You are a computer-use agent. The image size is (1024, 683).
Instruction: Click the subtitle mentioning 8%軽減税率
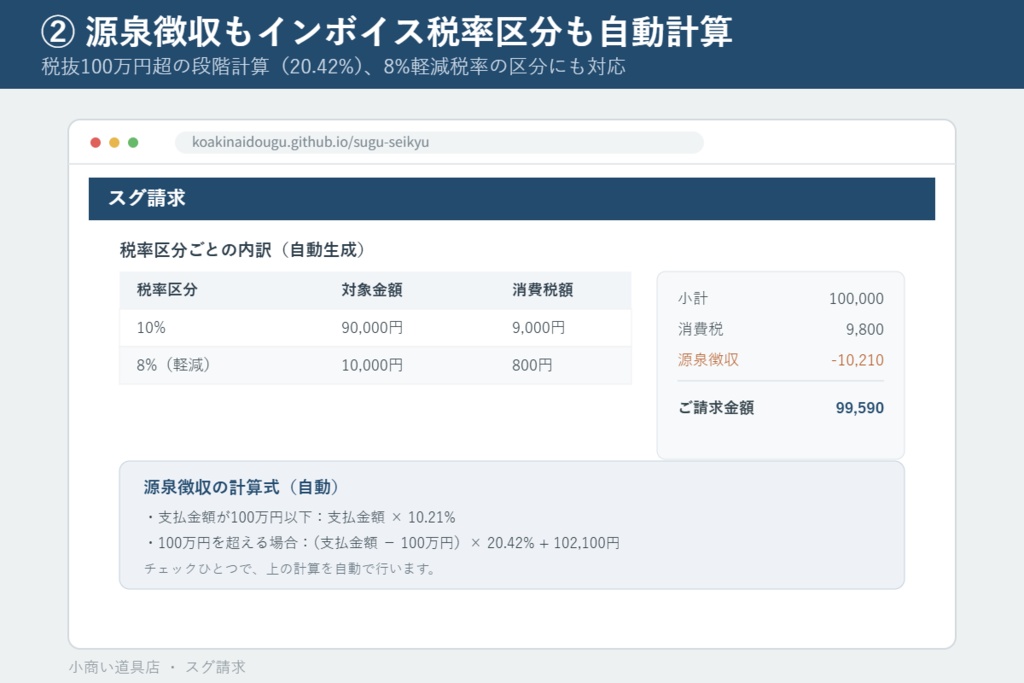(333, 67)
